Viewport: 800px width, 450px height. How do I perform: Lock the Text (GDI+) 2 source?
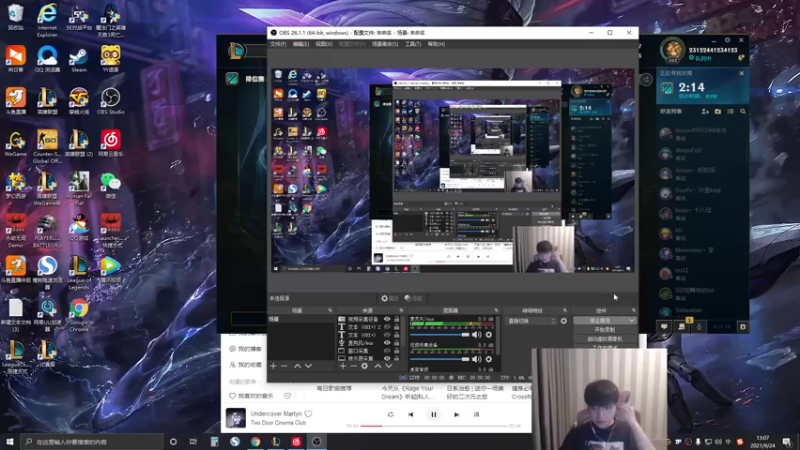tap(396, 327)
